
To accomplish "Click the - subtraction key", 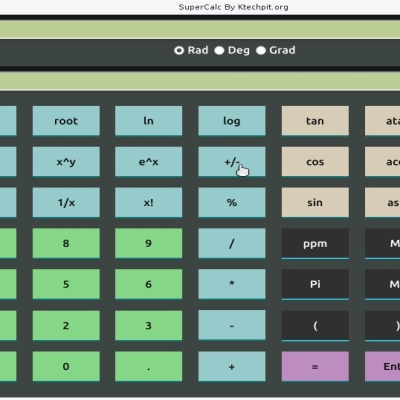I will click(232, 325).
